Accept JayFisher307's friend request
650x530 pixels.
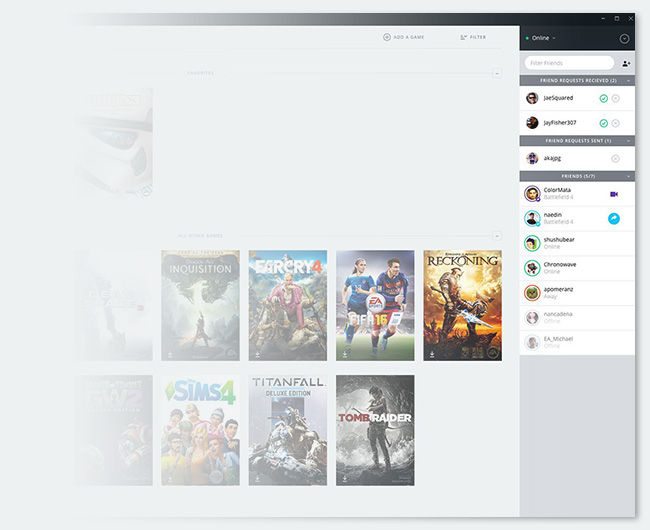tap(604, 123)
